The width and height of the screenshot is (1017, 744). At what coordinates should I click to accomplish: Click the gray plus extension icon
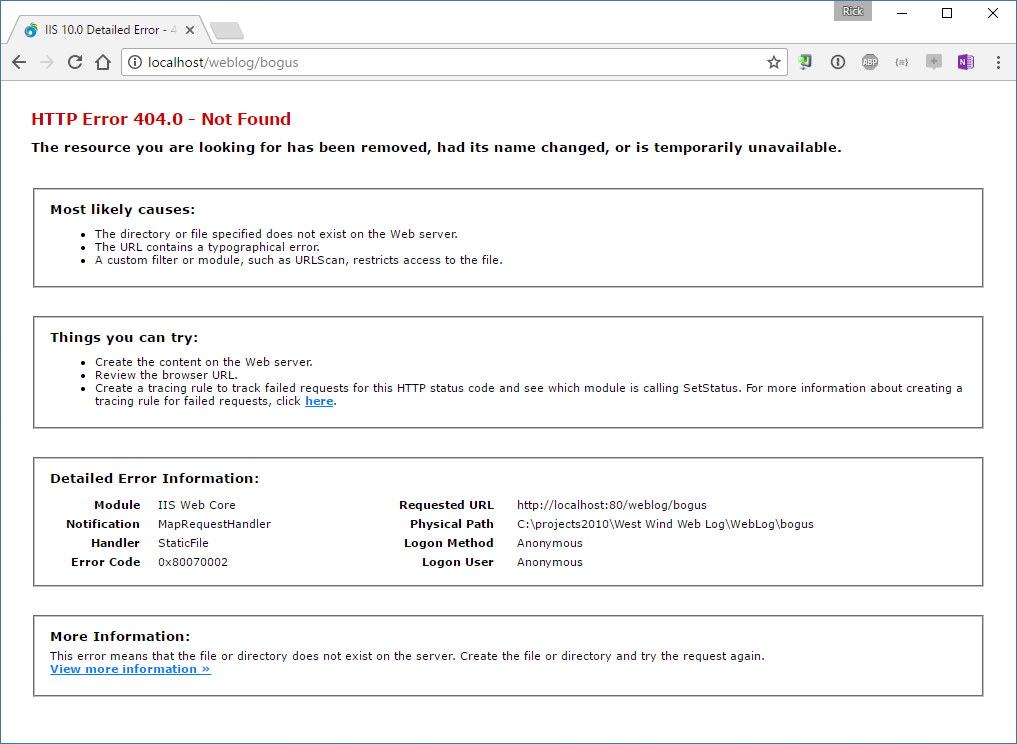point(933,62)
